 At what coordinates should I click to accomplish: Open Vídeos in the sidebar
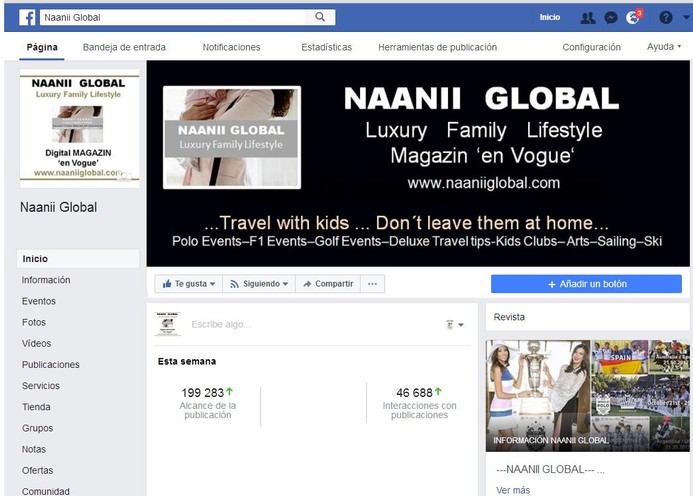coord(36,343)
